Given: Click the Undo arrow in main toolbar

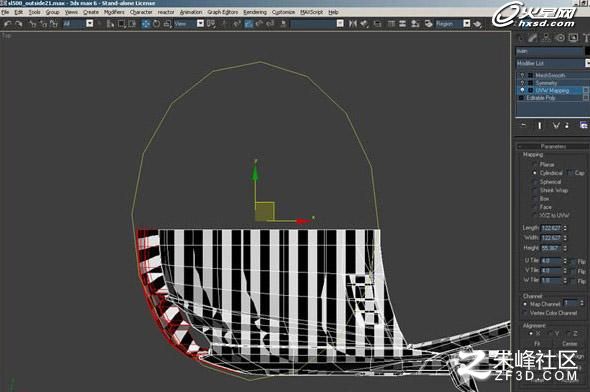Looking at the screenshot, I should 8,24.
